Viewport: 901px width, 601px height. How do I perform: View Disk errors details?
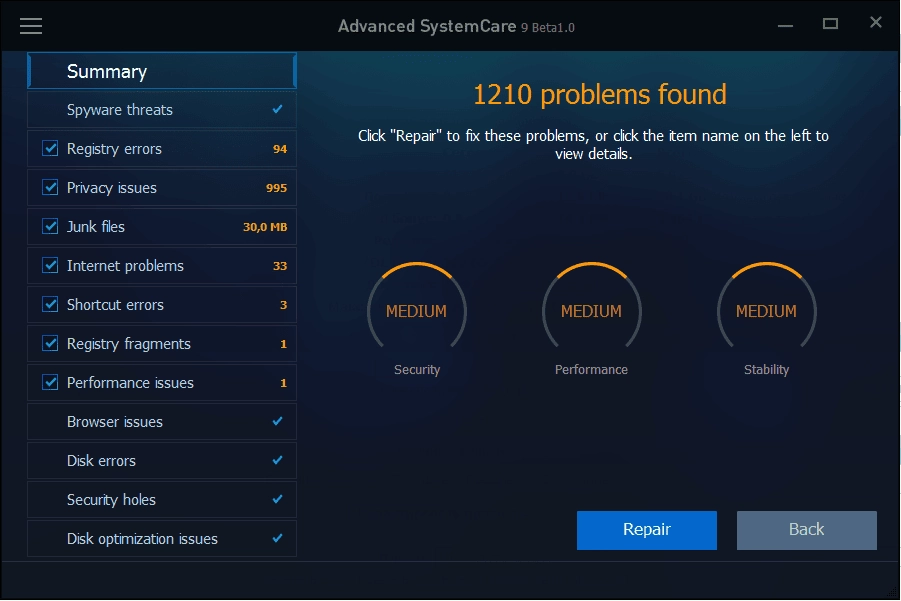coord(162,461)
